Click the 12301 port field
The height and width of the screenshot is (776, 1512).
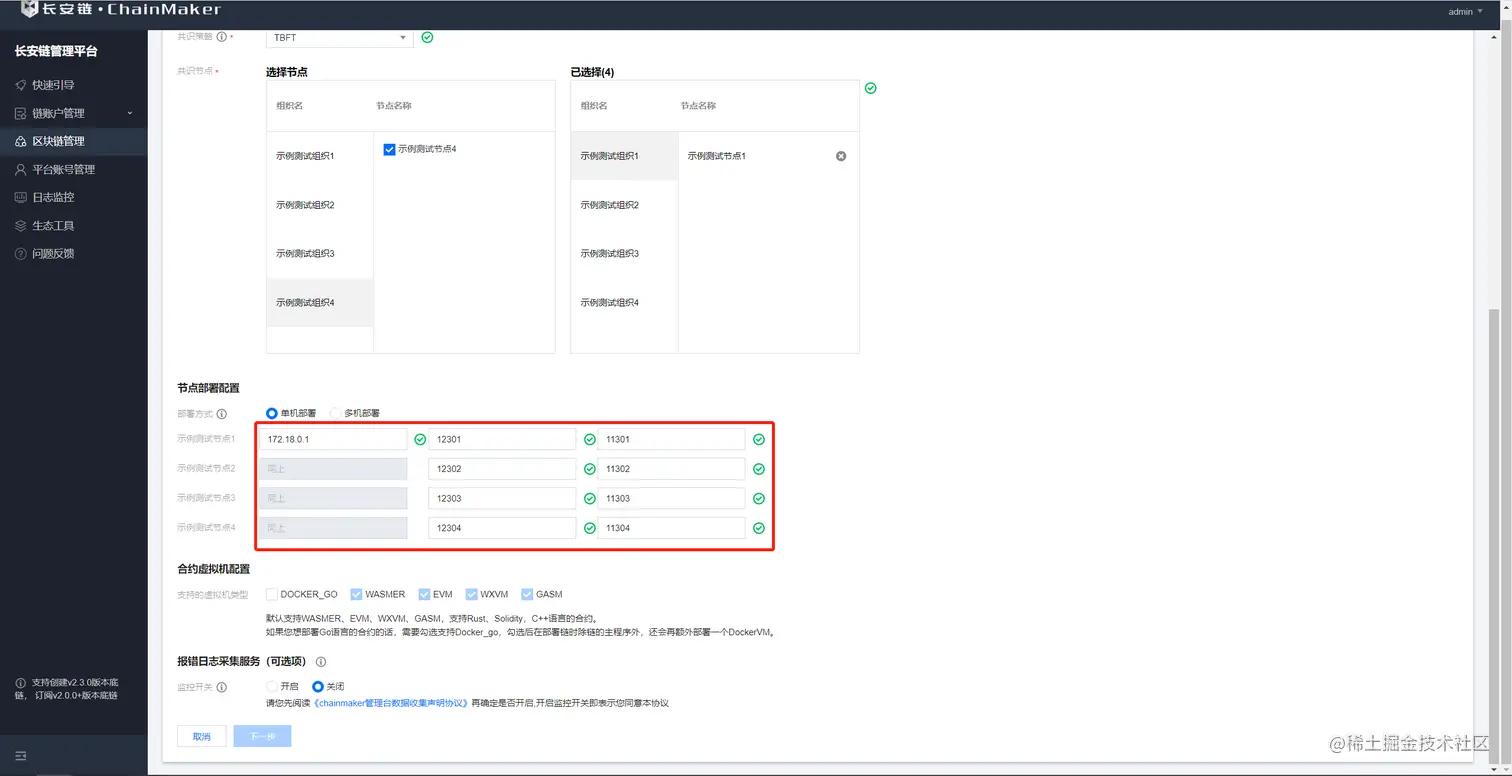click(x=502, y=439)
